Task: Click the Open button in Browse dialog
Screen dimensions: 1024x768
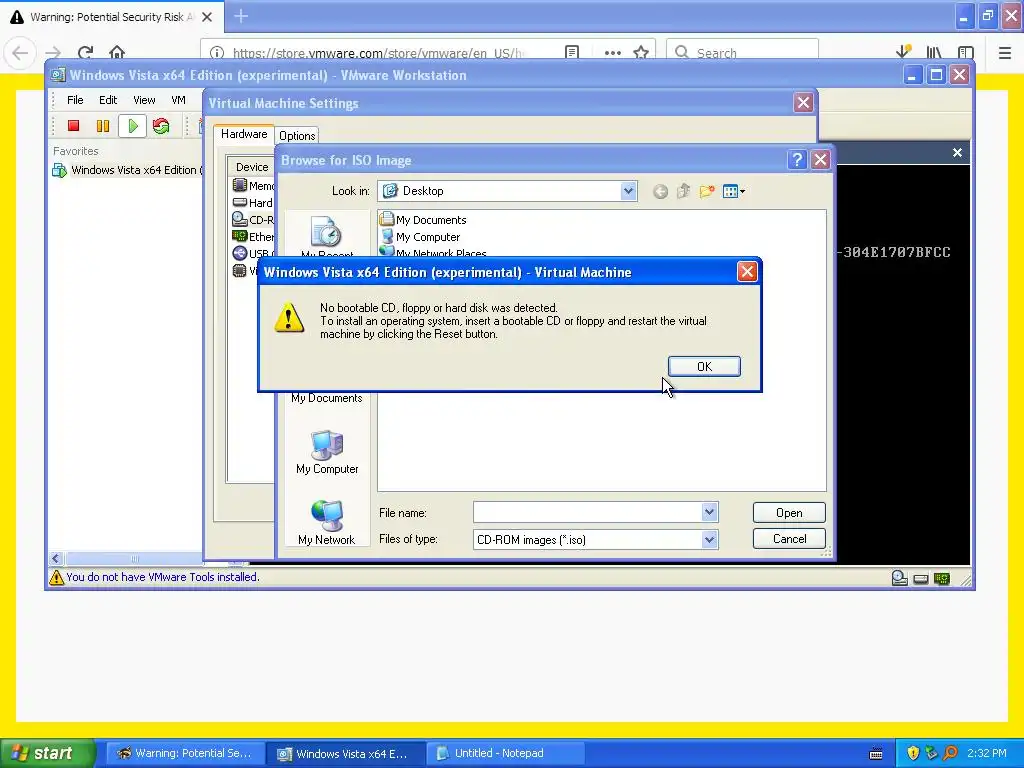Action: tap(789, 513)
